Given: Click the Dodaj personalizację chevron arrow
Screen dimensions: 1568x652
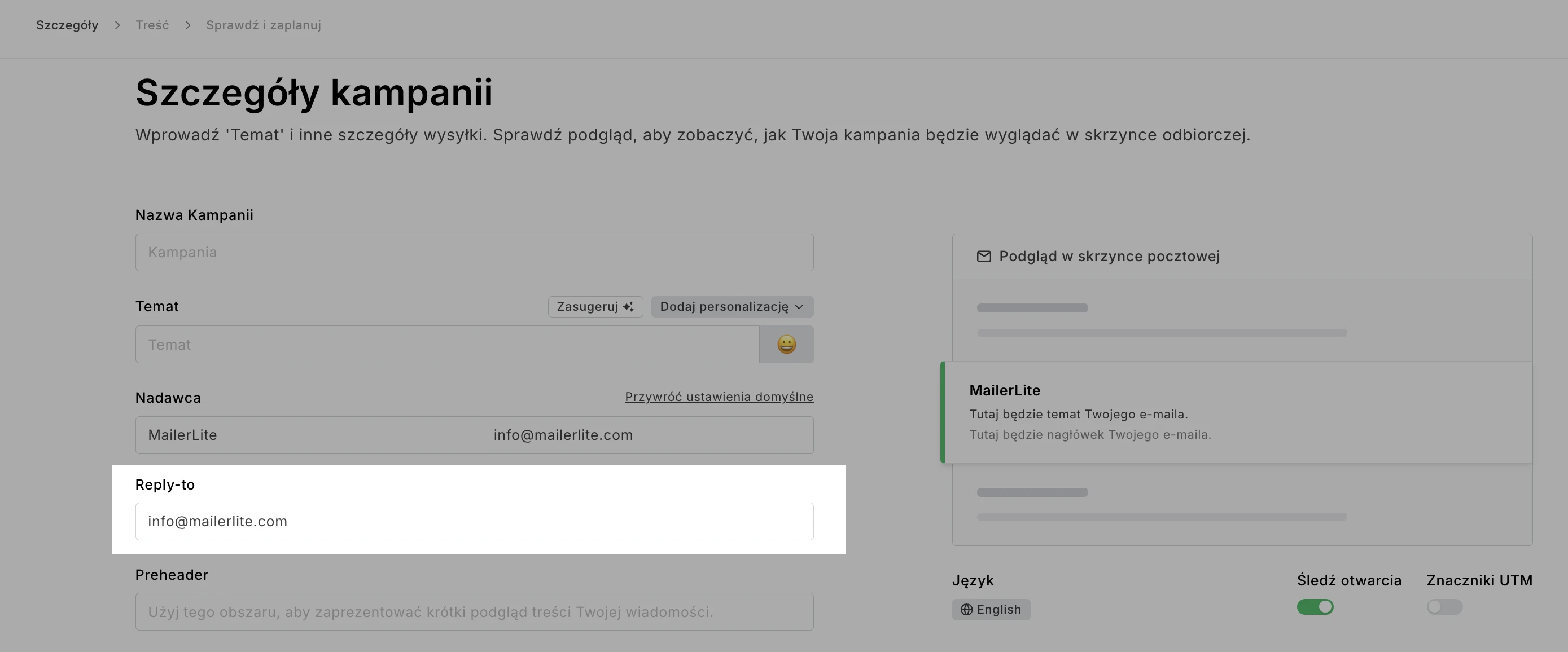Looking at the screenshot, I should pos(799,306).
